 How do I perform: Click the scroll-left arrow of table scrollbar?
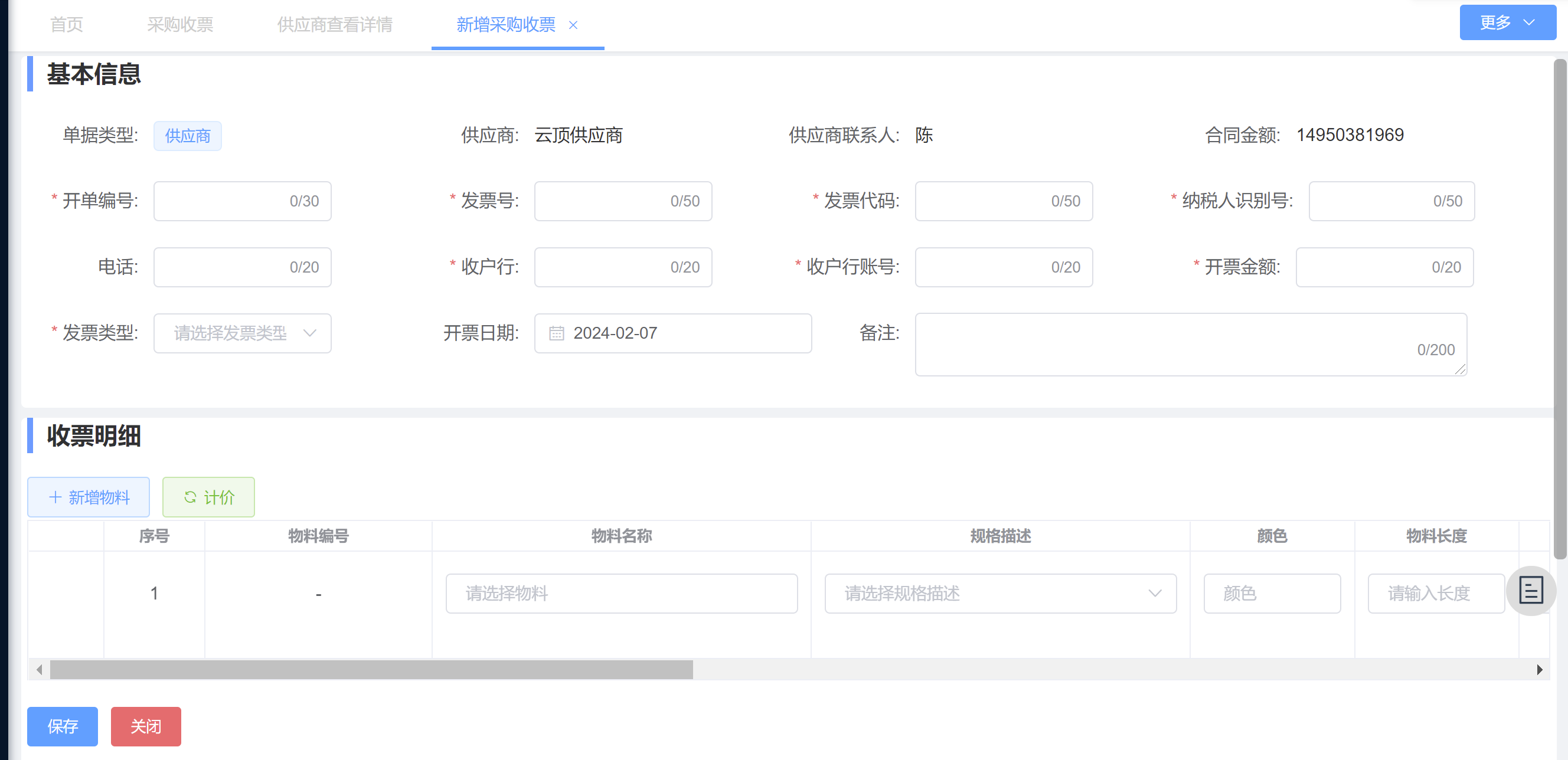pos(40,669)
